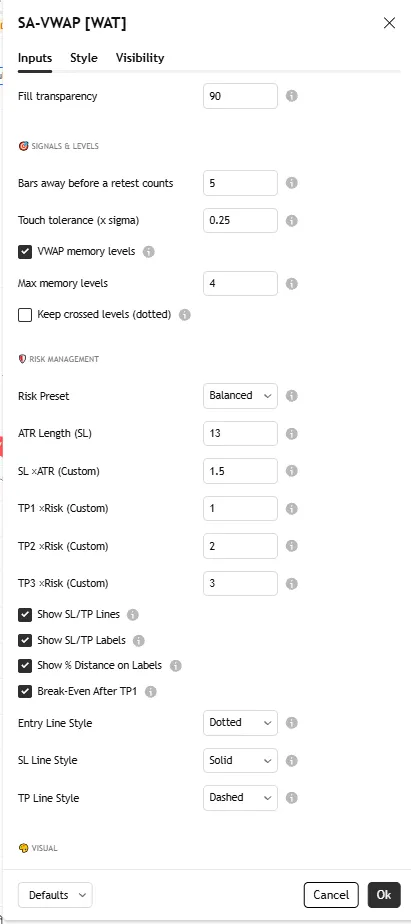Open the Risk Preset Balanced dropdown
The height and width of the screenshot is (924, 411).
coord(240,396)
